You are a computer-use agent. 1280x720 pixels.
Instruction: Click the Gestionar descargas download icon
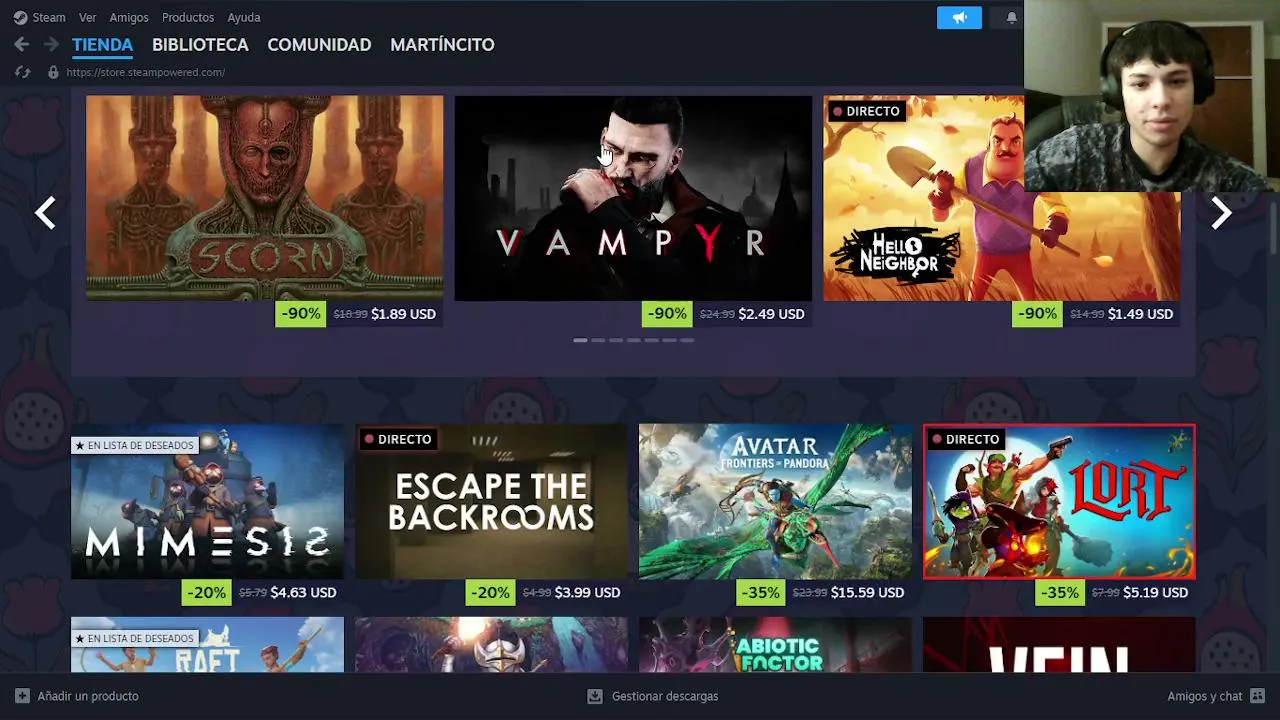point(595,696)
